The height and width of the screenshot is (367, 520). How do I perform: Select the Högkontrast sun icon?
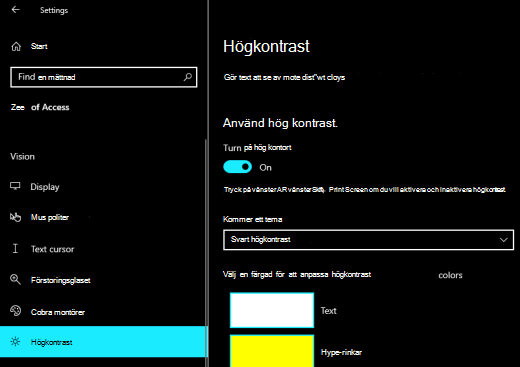(x=15, y=342)
